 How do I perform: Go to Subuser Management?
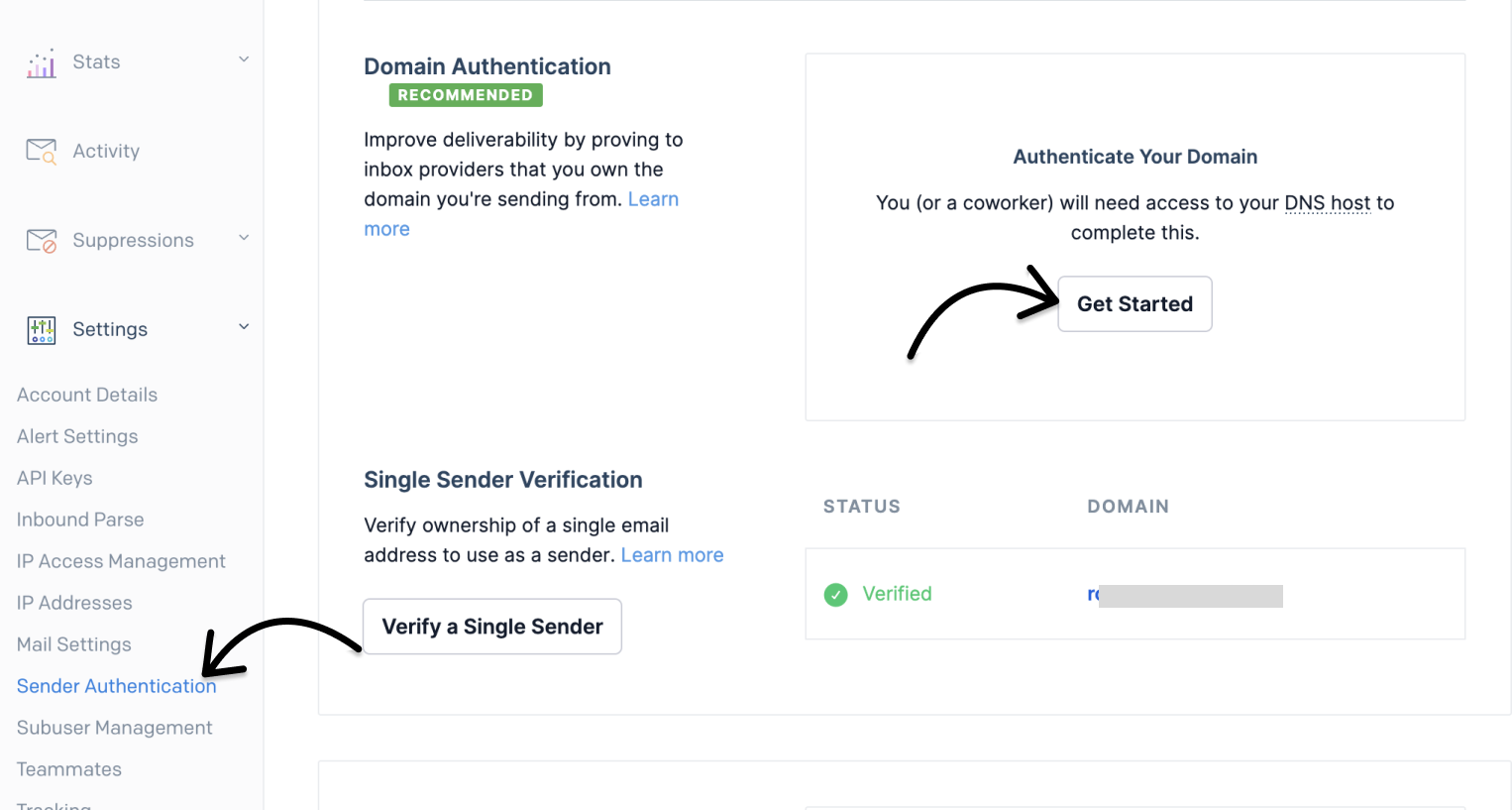[114, 727]
